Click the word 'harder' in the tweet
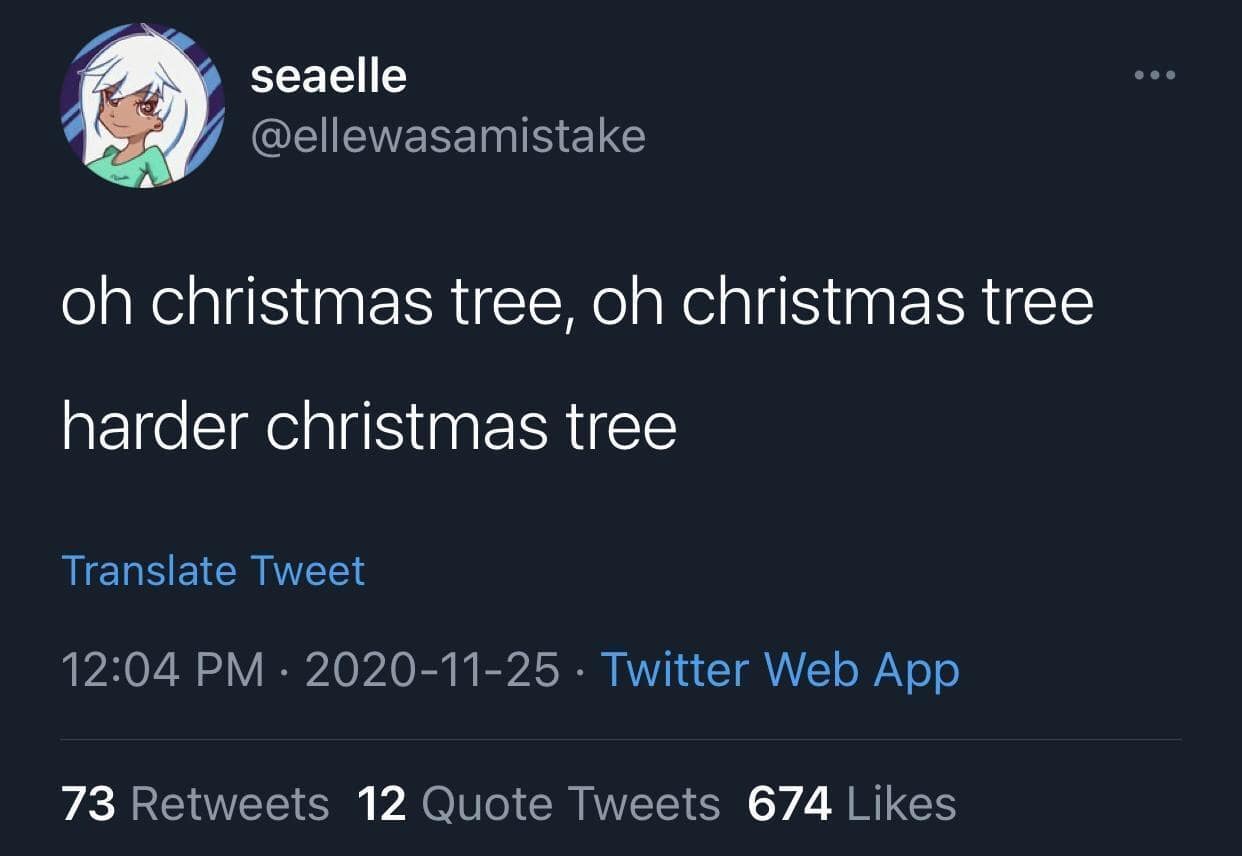 coord(154,426)
